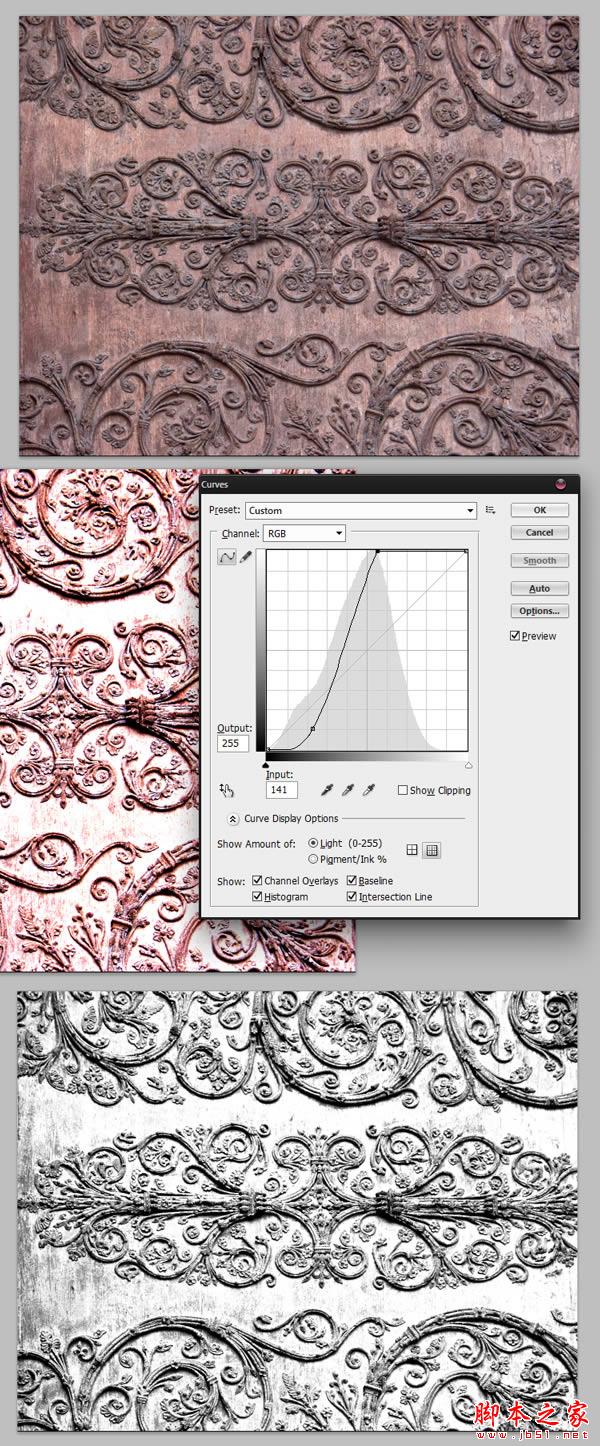Select the top curve control point
The image size is (600, 1446).
[x=378, y=551]
